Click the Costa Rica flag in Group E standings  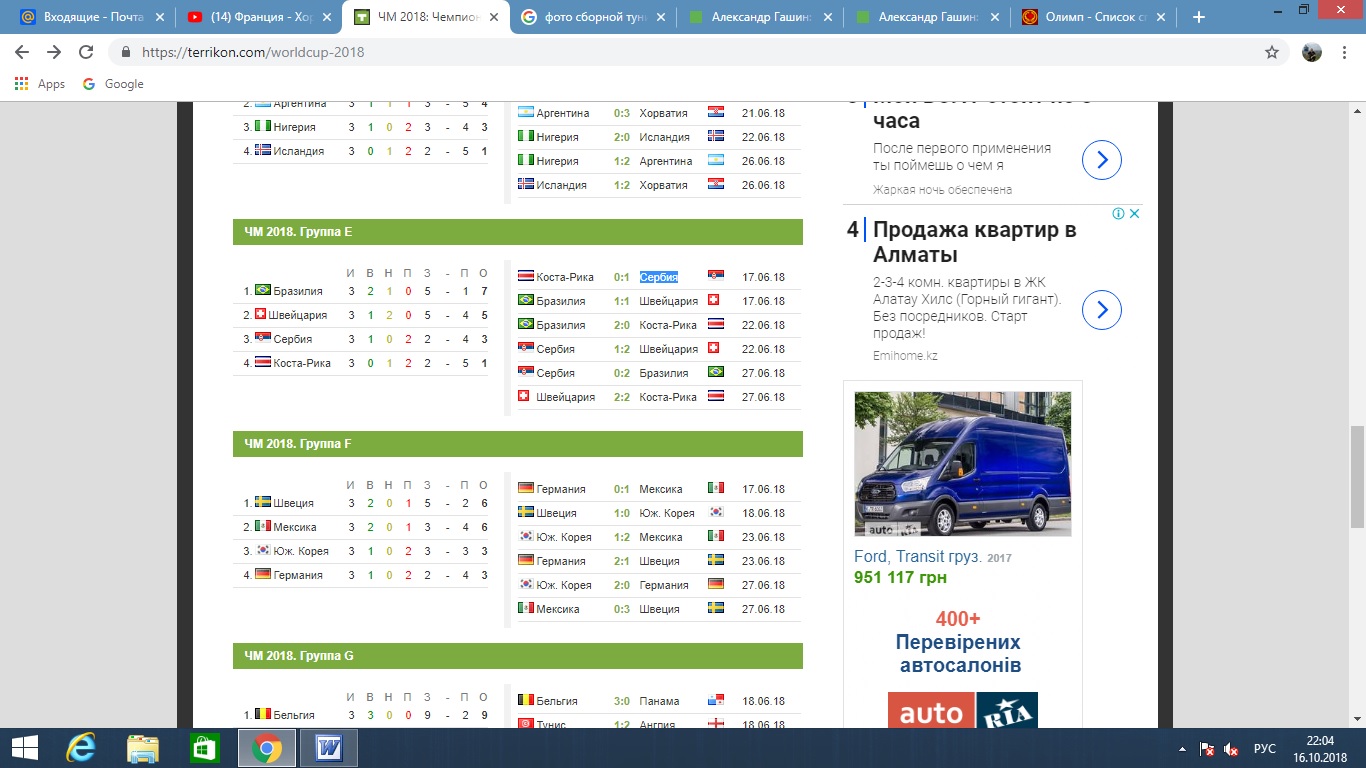(263, 362)
